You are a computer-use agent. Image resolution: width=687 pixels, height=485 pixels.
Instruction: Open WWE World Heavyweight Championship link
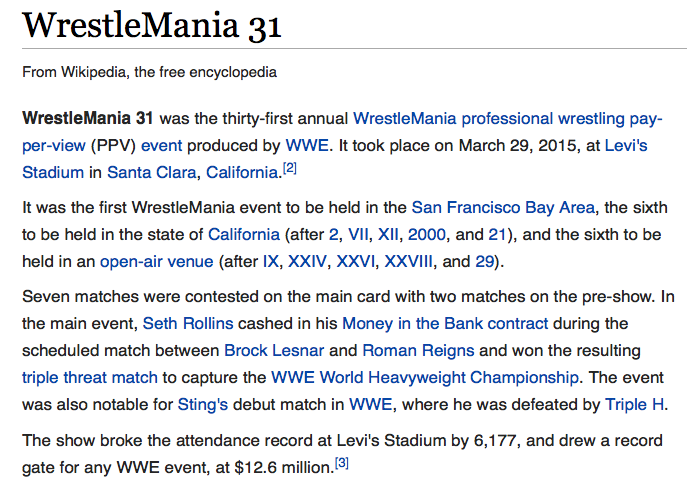click(425, 378)
